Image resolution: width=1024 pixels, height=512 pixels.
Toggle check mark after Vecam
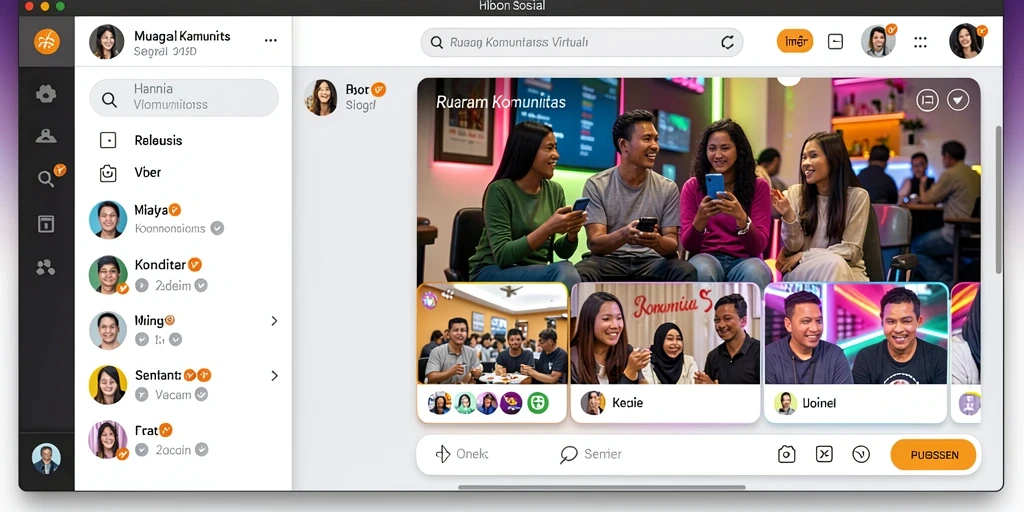201,394
